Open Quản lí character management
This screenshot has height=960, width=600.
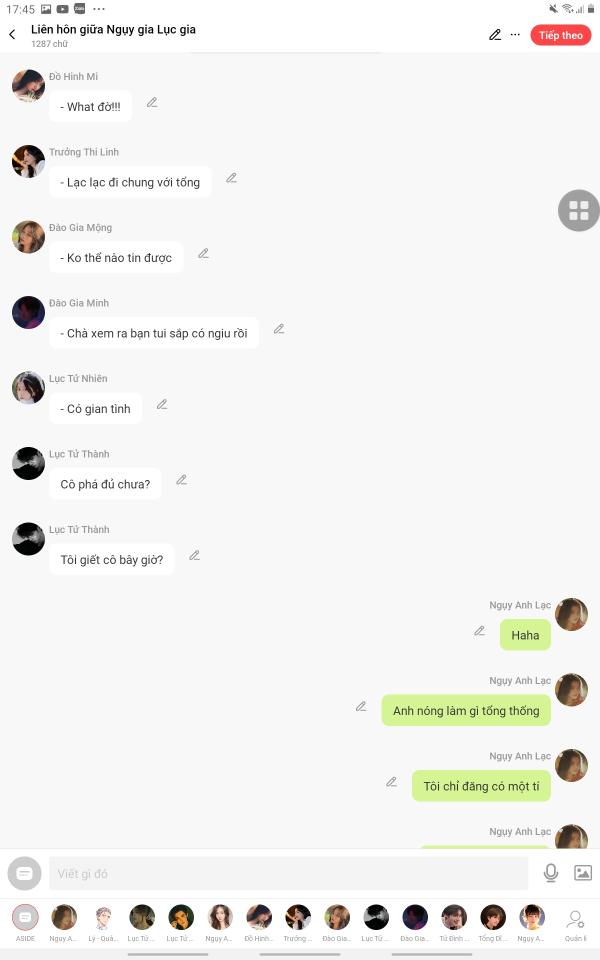pyautogui.click(x=576, y=924)
